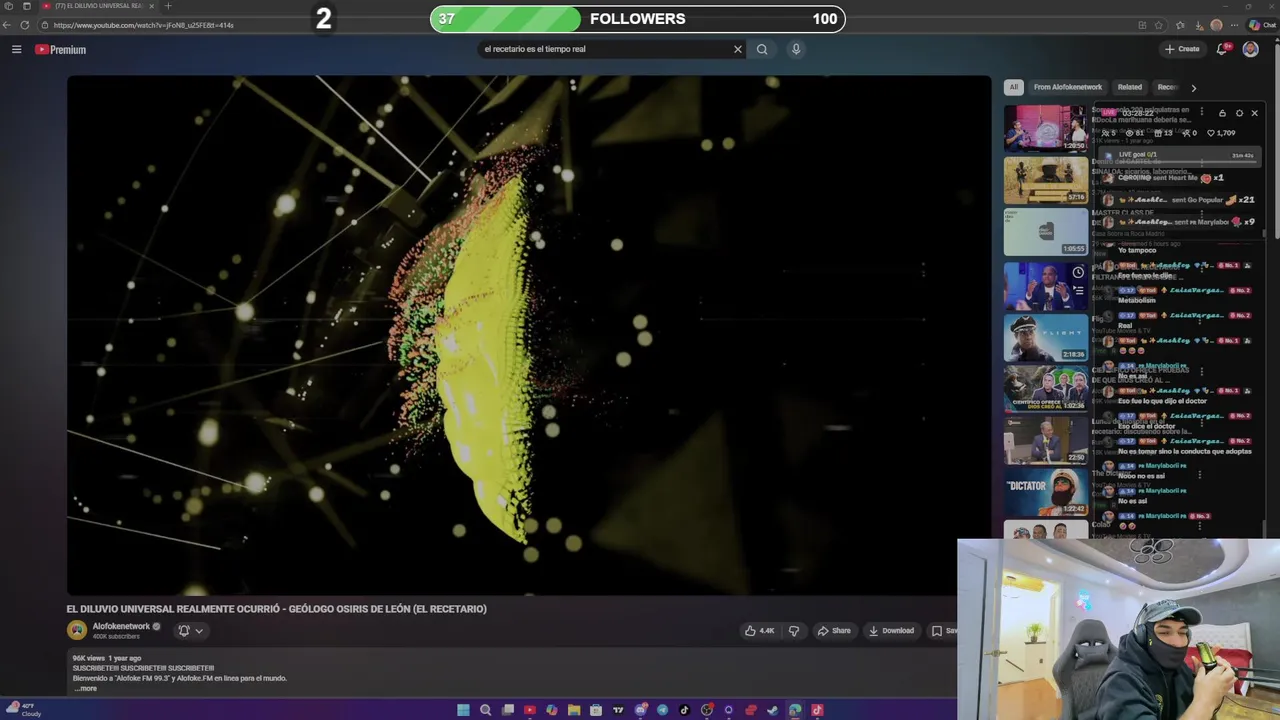Viewport: 1280px width, 720px height.
Task: Open The Dictator movie thumbnail
Action: pos(1045,492)
